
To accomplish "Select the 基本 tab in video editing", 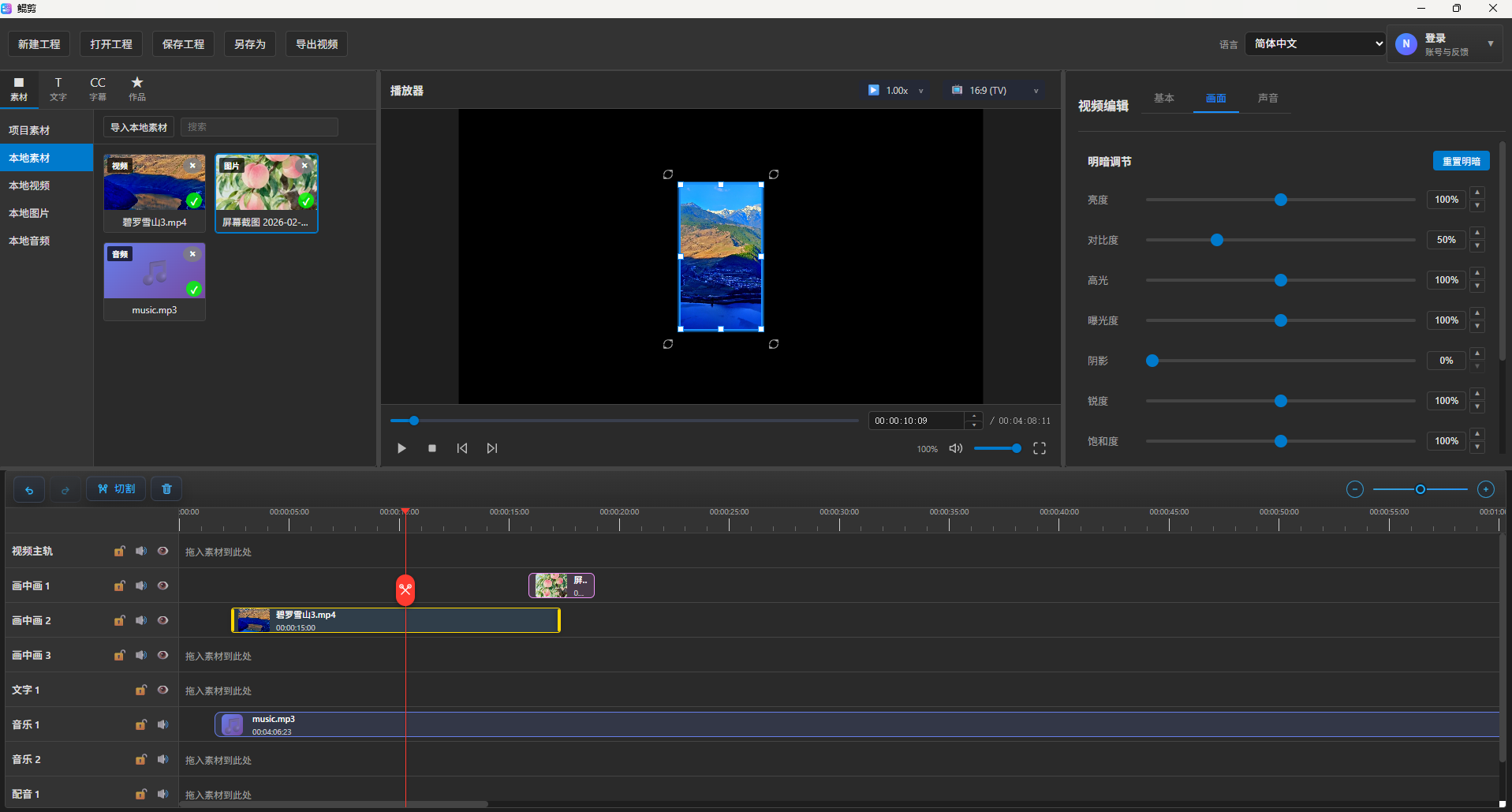I will pos(1164,99).
